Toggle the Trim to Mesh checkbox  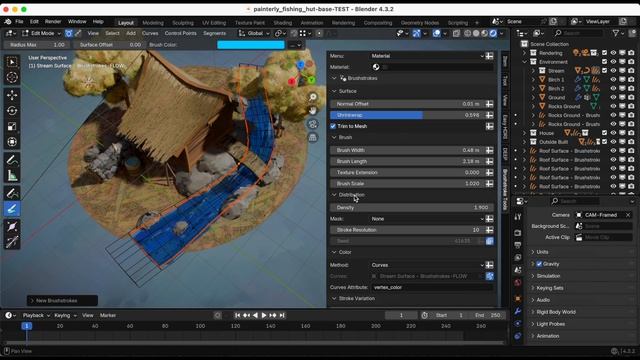[x=333, y=127]
